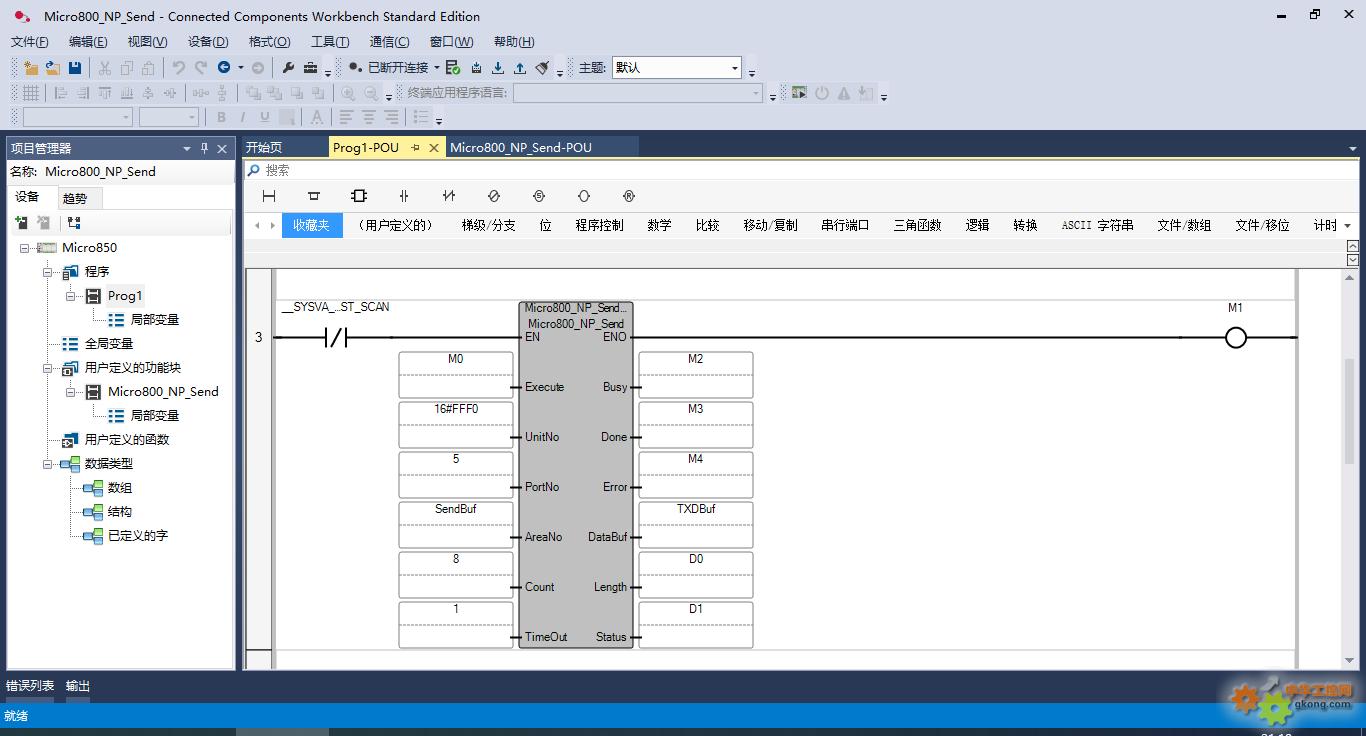Collapse the 数据类型 tree node
The image size is (1366, 736).
(x=47, y=464)
